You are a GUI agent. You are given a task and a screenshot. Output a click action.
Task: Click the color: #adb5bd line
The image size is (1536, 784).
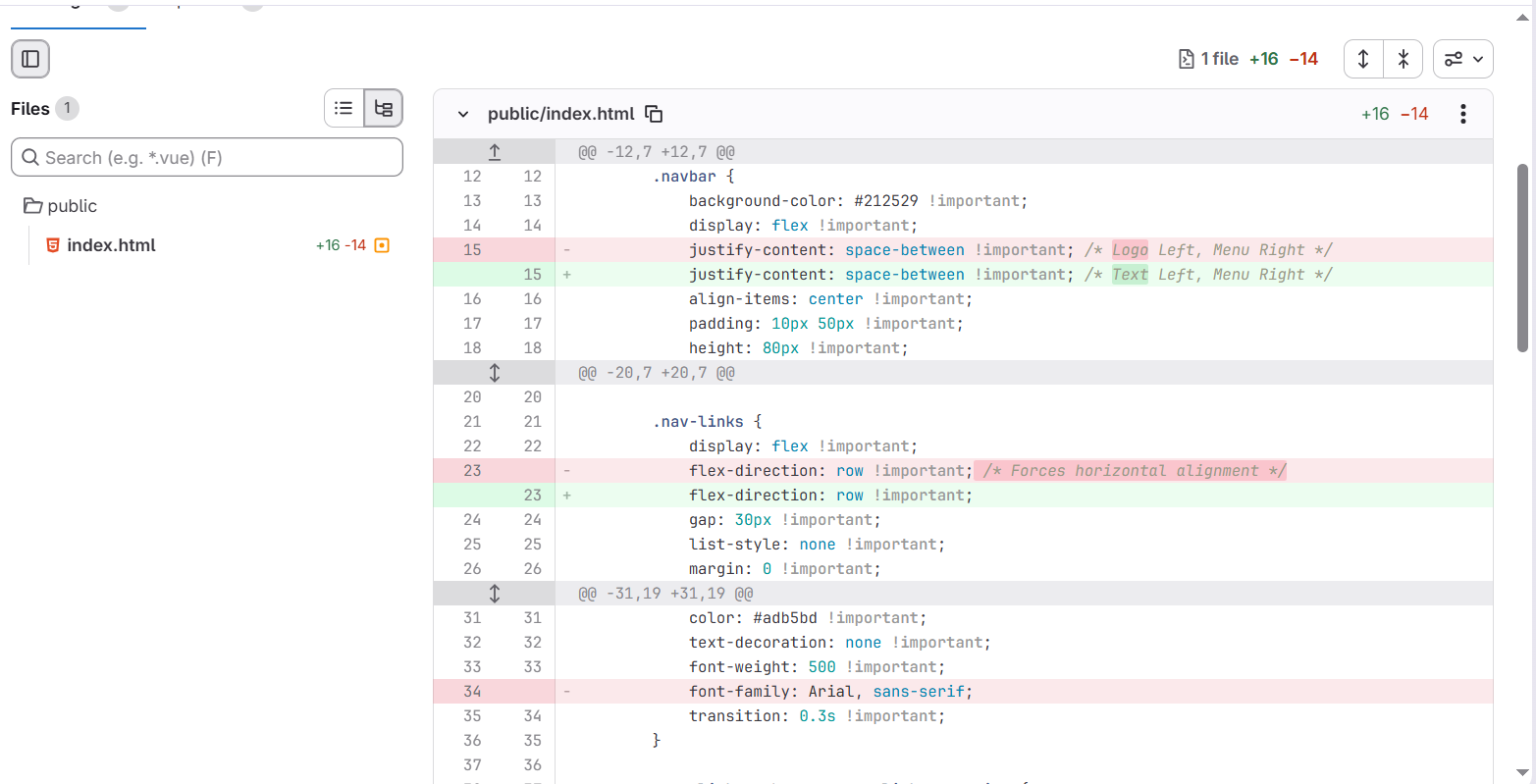[x=963, y=618]
